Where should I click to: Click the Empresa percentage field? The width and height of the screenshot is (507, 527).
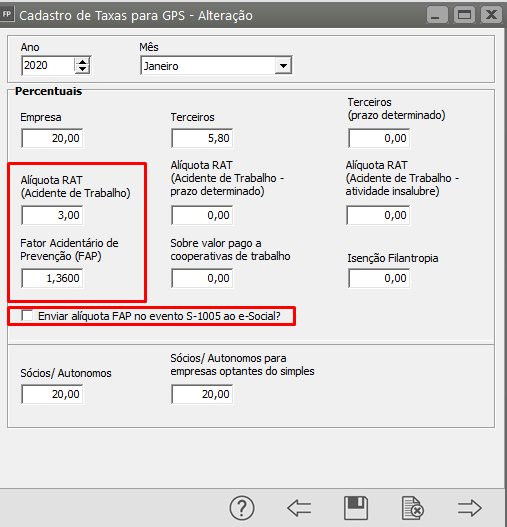click(x=52, y=138)
